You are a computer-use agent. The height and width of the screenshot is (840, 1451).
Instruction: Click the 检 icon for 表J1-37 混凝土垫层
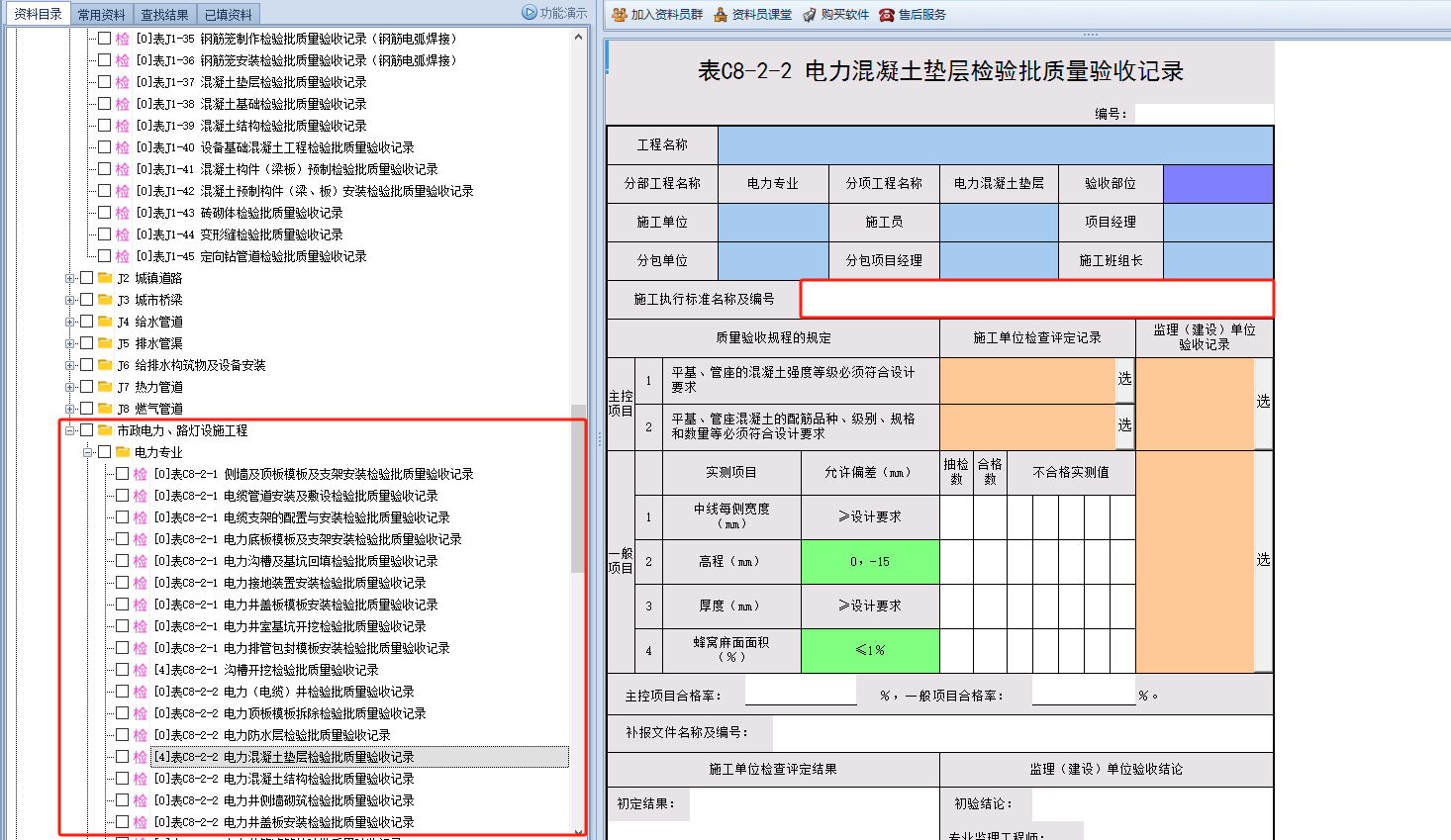click(x=123, y=82)
